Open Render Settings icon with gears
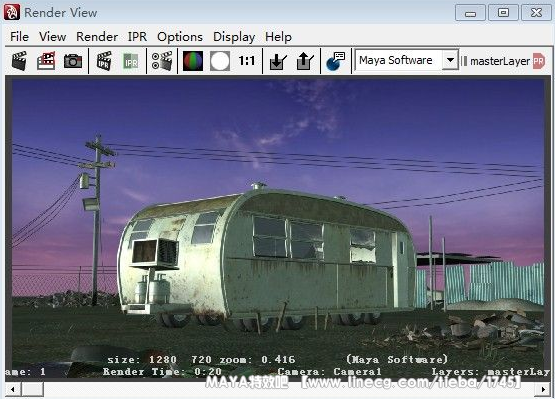Screen dimensions: 555x399 coord(162,61)
